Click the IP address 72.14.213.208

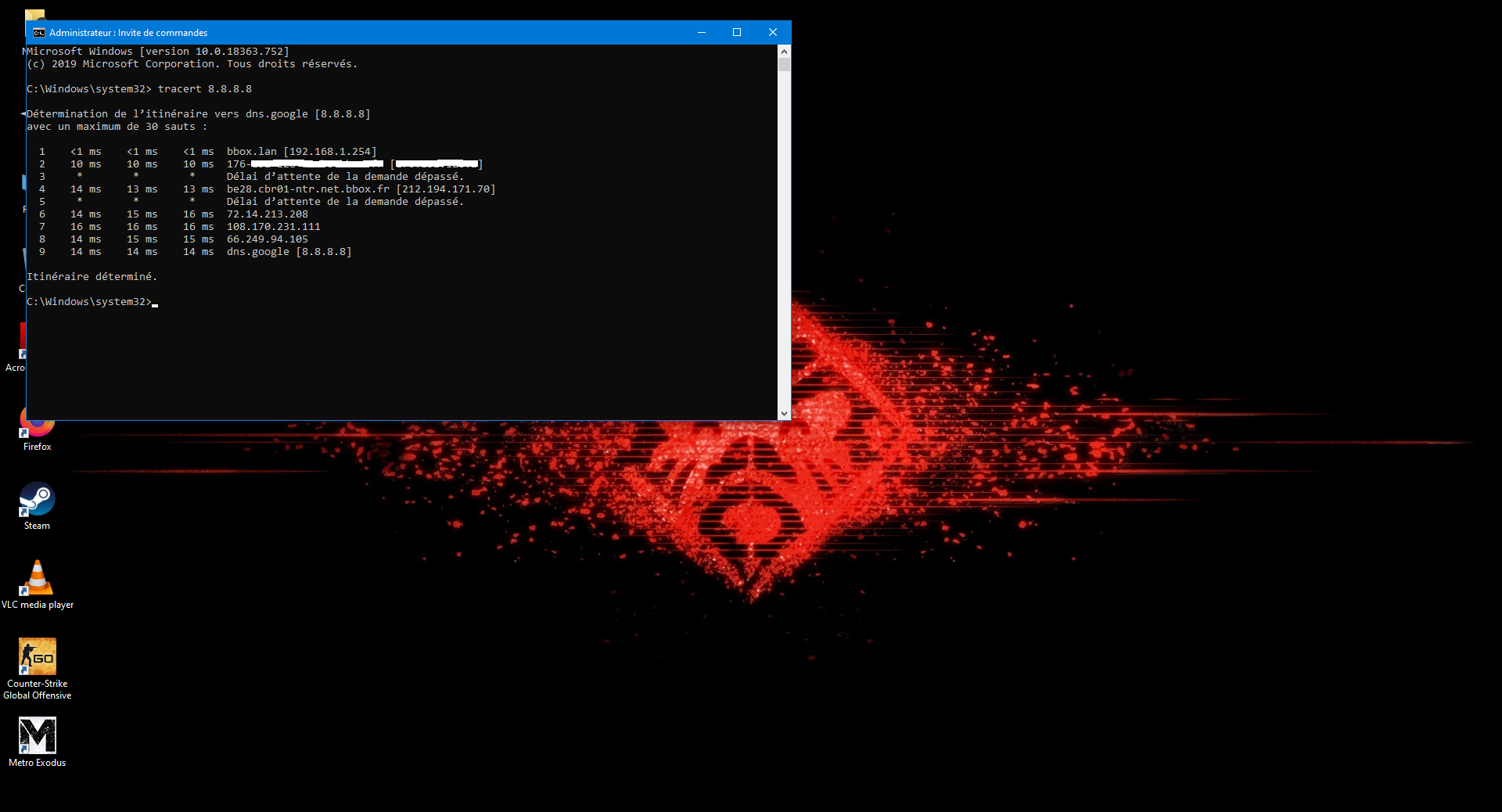268,214
